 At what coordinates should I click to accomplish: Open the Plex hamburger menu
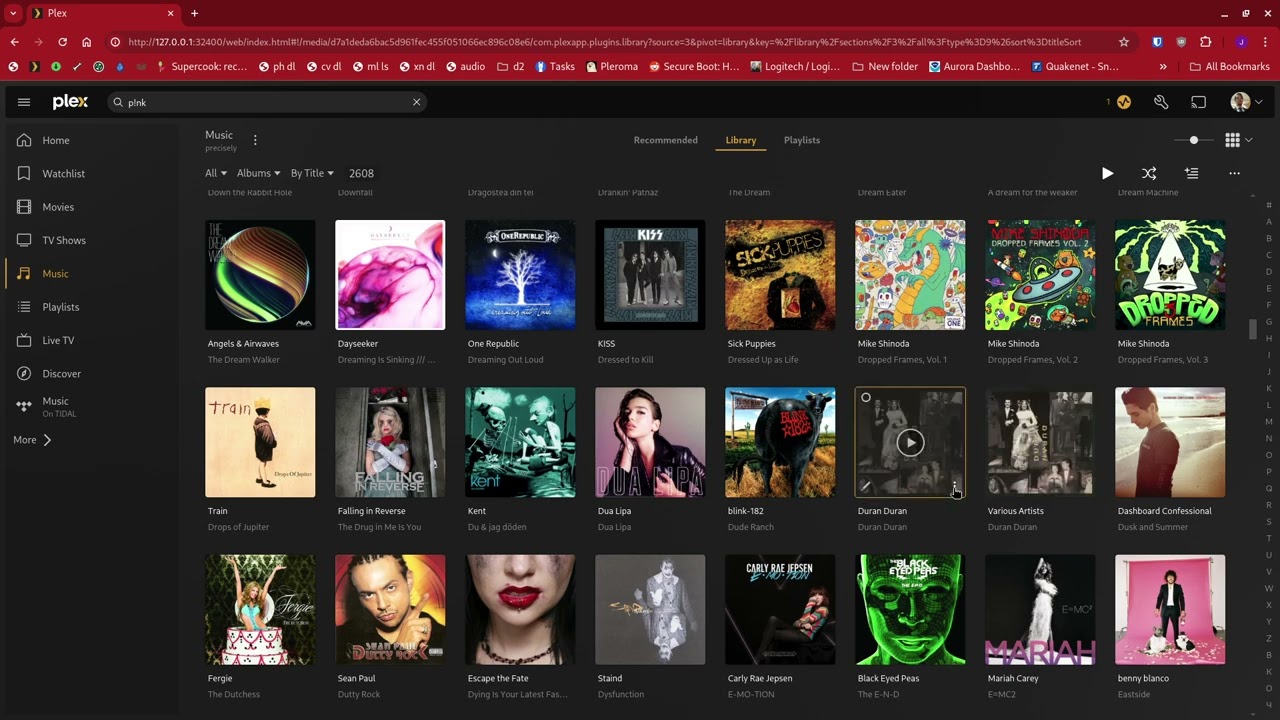(24, 102)
